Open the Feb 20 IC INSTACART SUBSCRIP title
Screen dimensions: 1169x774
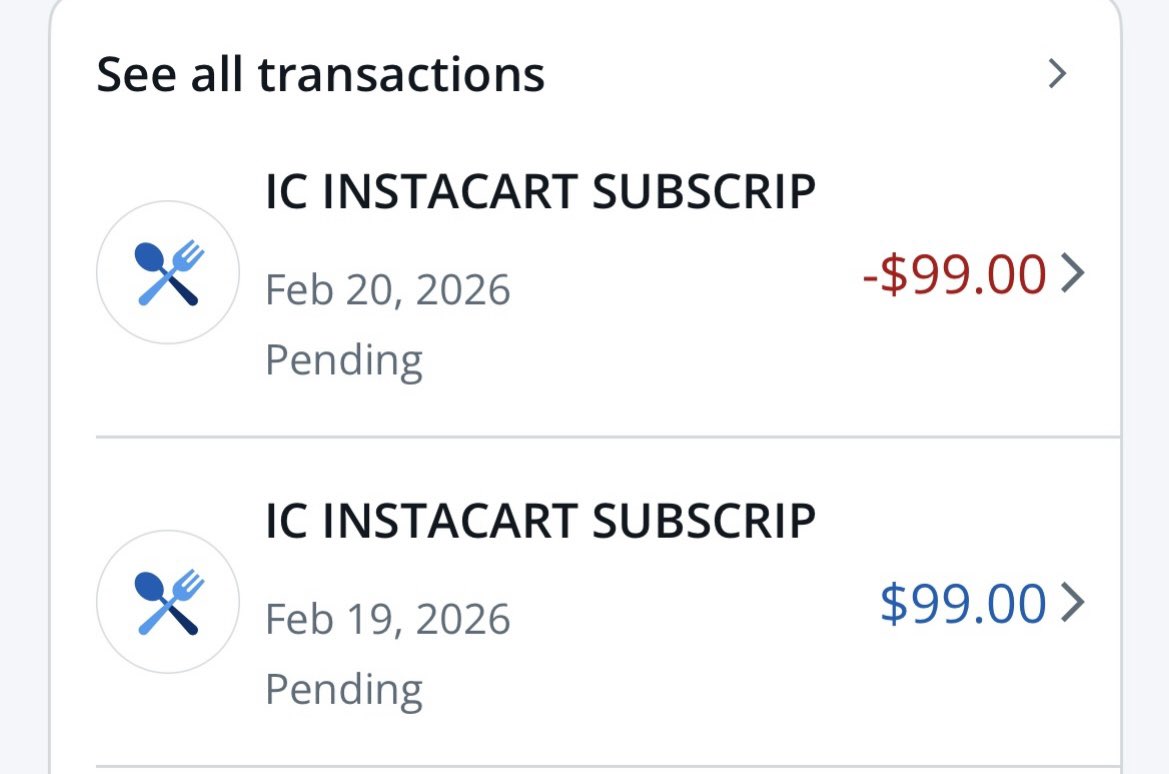540,192
